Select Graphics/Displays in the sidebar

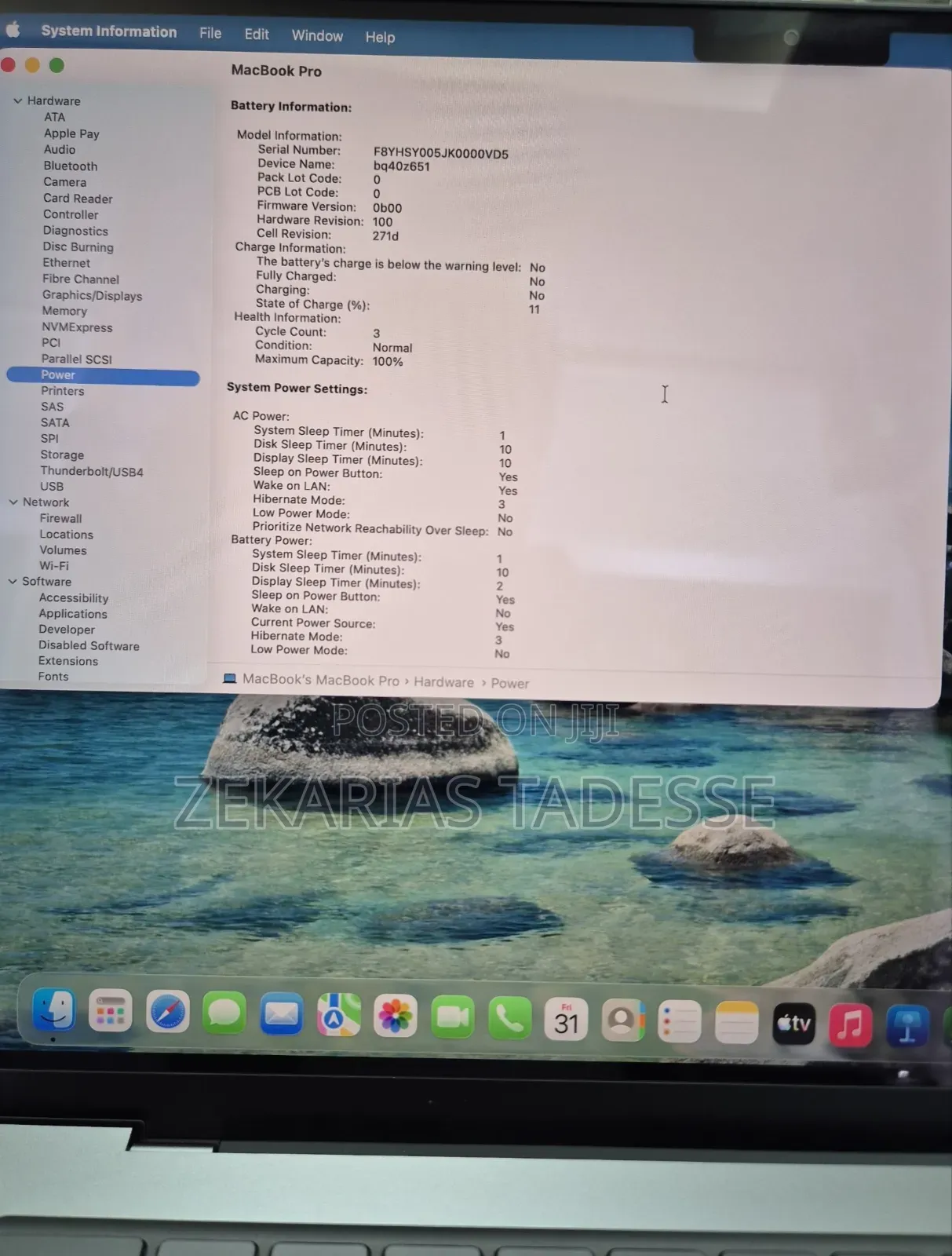point(92,295)
